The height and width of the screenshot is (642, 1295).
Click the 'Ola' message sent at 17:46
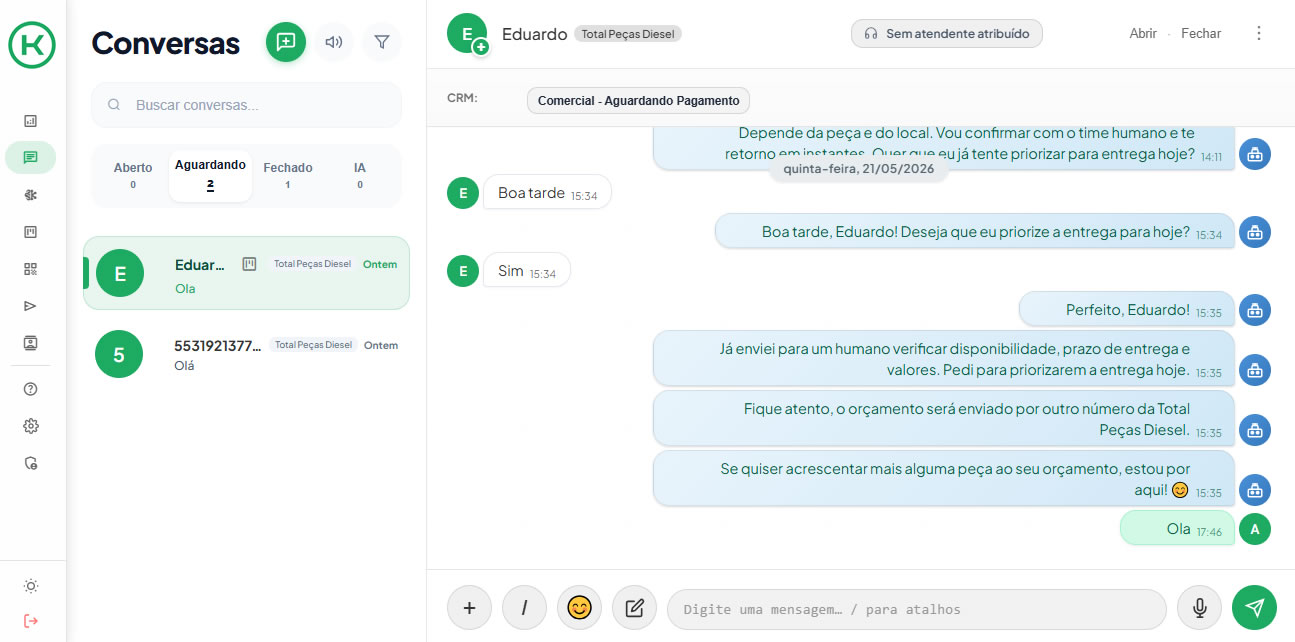click(x=1177, y=529)
